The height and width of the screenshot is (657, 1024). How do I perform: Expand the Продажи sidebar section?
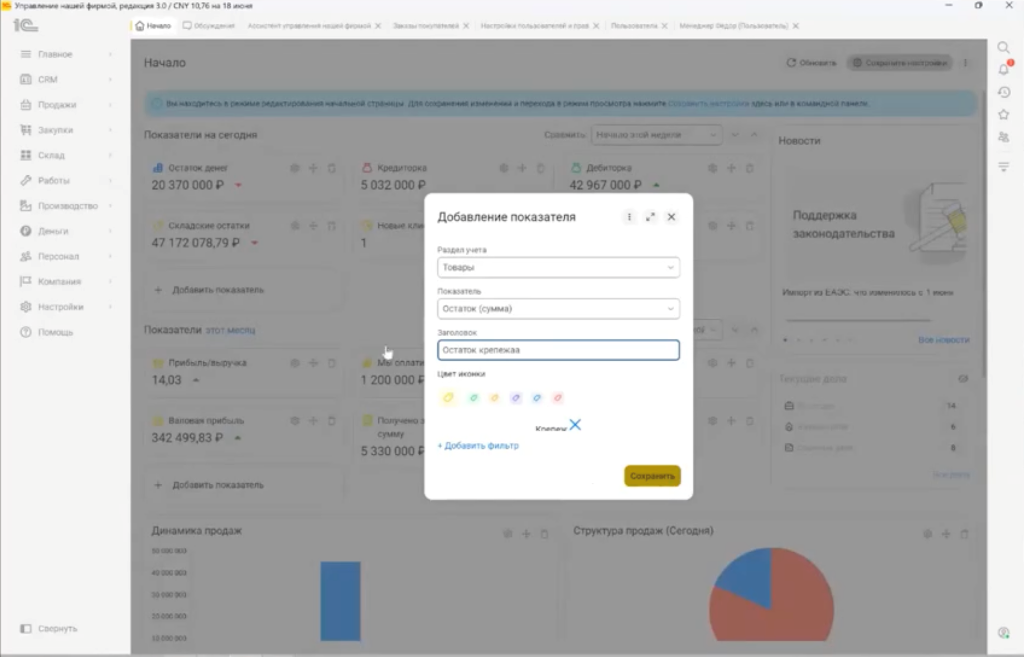click(x=65, y=104)
